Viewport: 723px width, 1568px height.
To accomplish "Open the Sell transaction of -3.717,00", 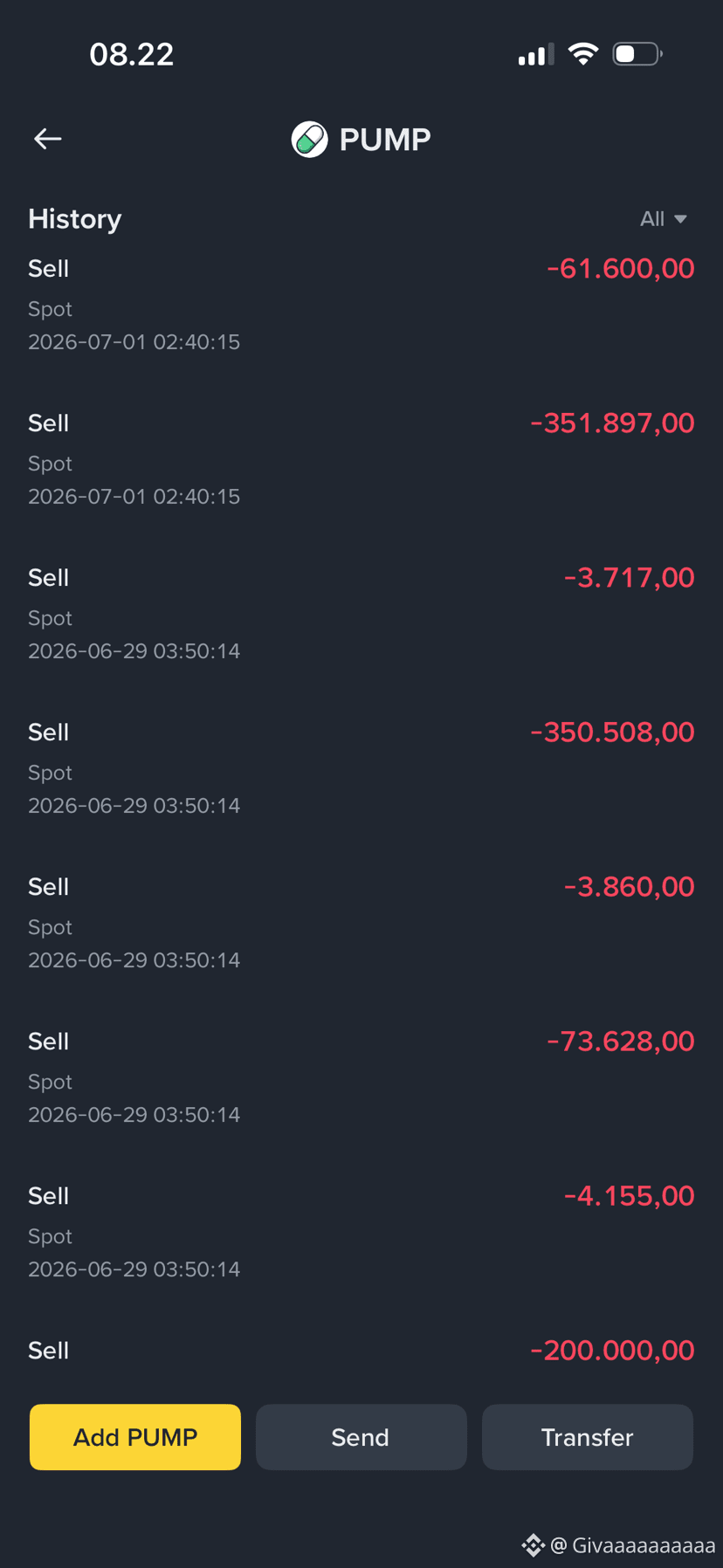I will click(361, 614).
